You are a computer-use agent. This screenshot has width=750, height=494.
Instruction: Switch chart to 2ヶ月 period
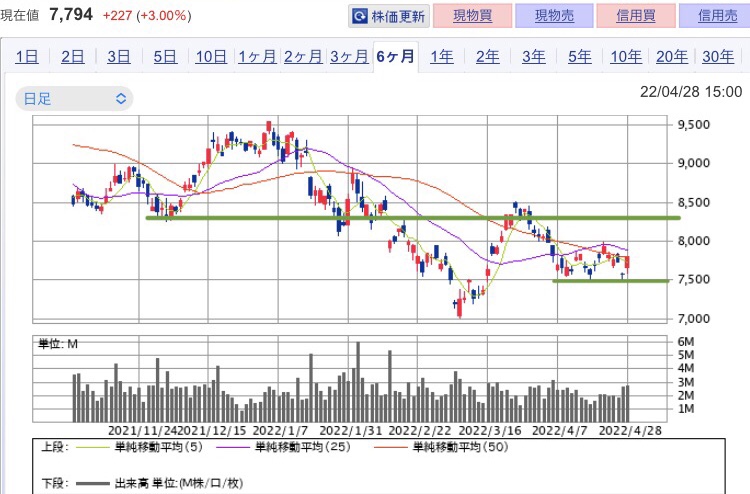point(303,57)
